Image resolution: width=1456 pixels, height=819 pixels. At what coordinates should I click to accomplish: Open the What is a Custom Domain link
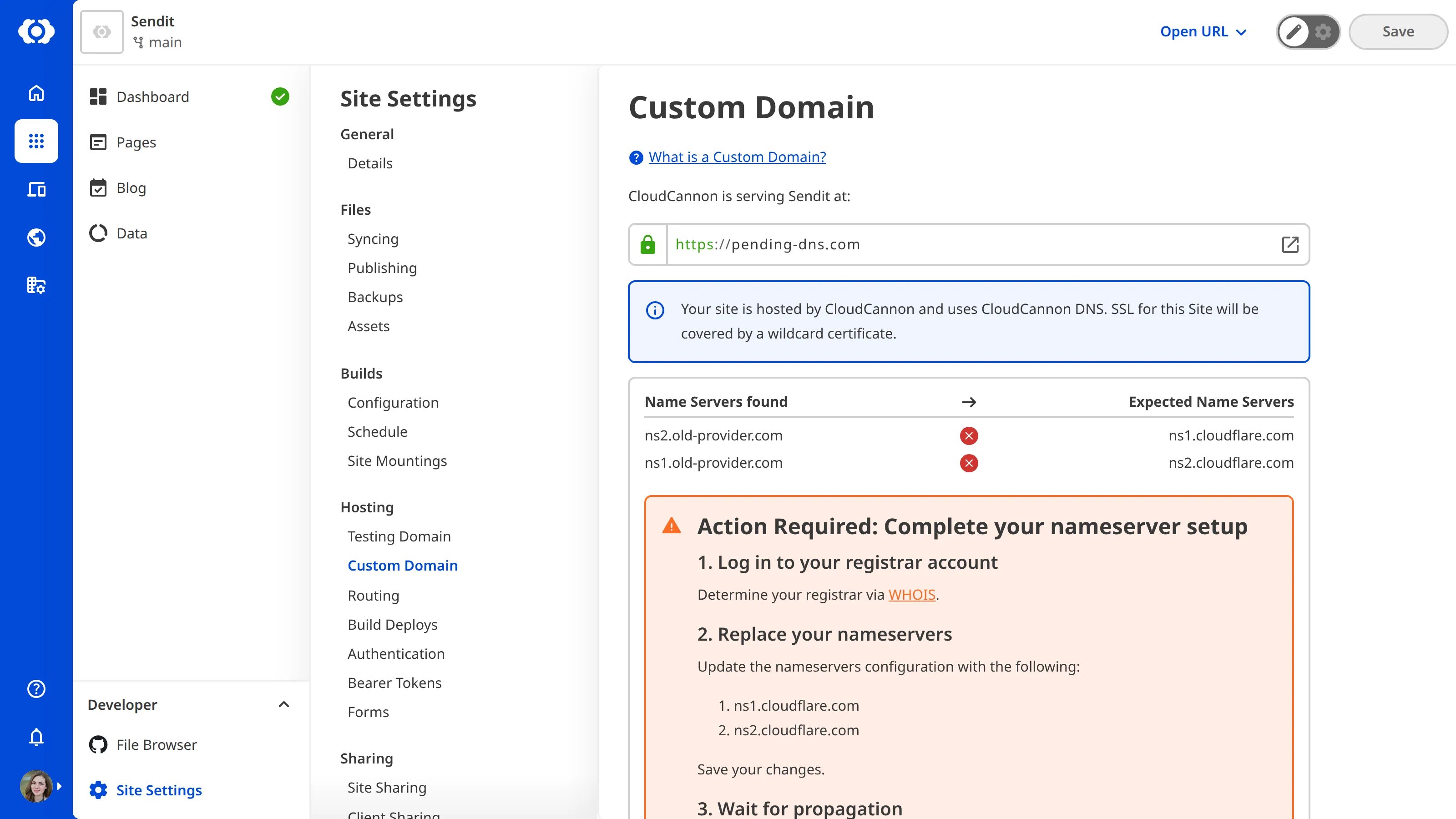(737, 157)
